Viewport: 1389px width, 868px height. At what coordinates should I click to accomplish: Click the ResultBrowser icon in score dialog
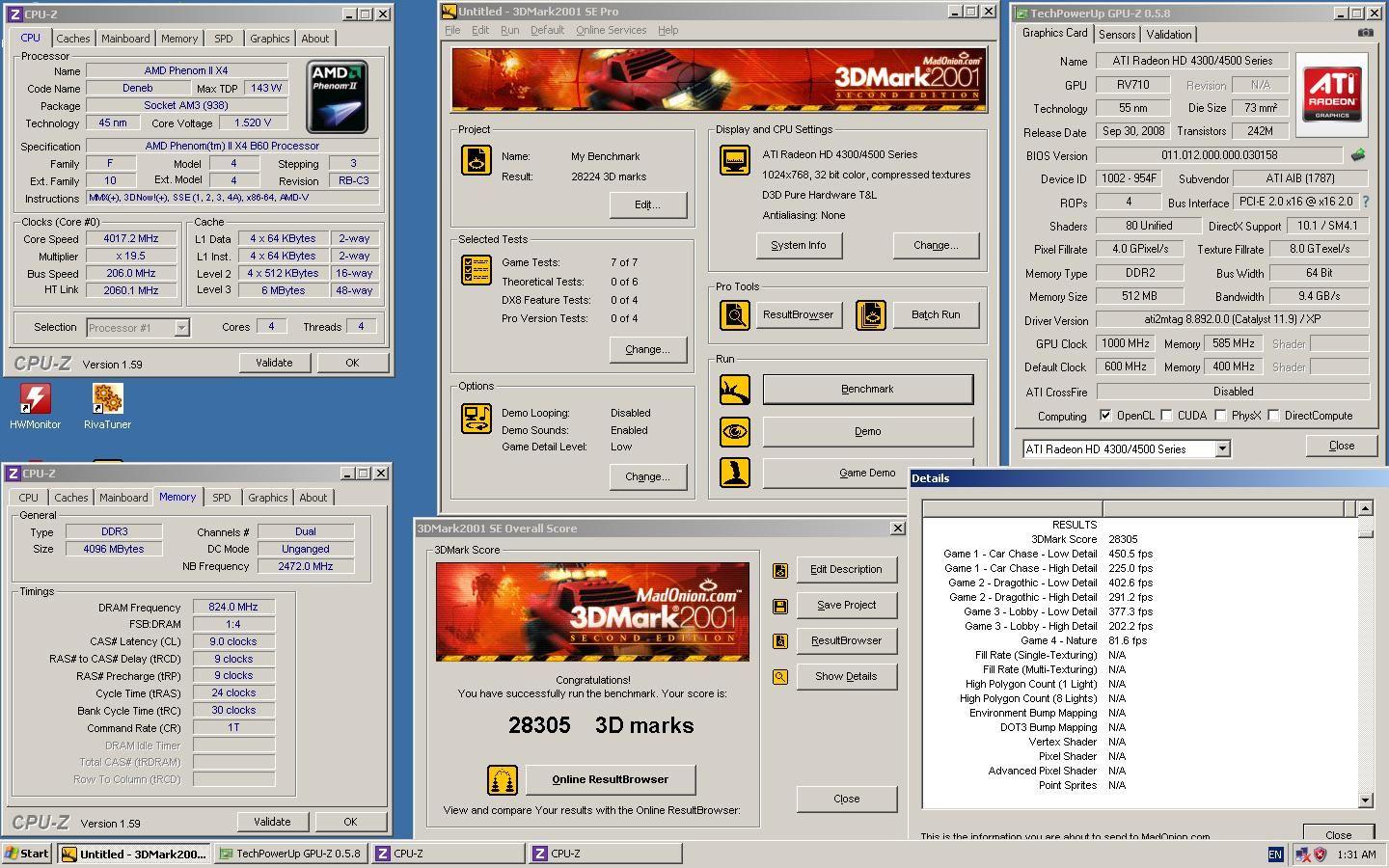780,641
